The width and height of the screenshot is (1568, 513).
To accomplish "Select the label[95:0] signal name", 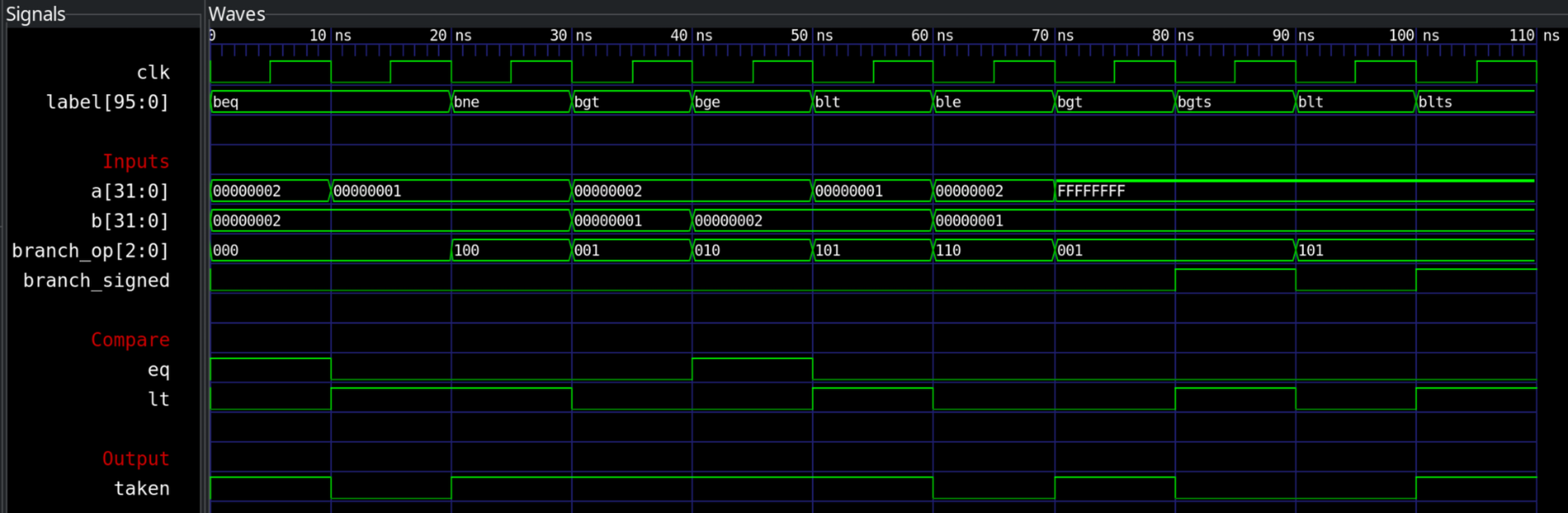I will (107, 102).
